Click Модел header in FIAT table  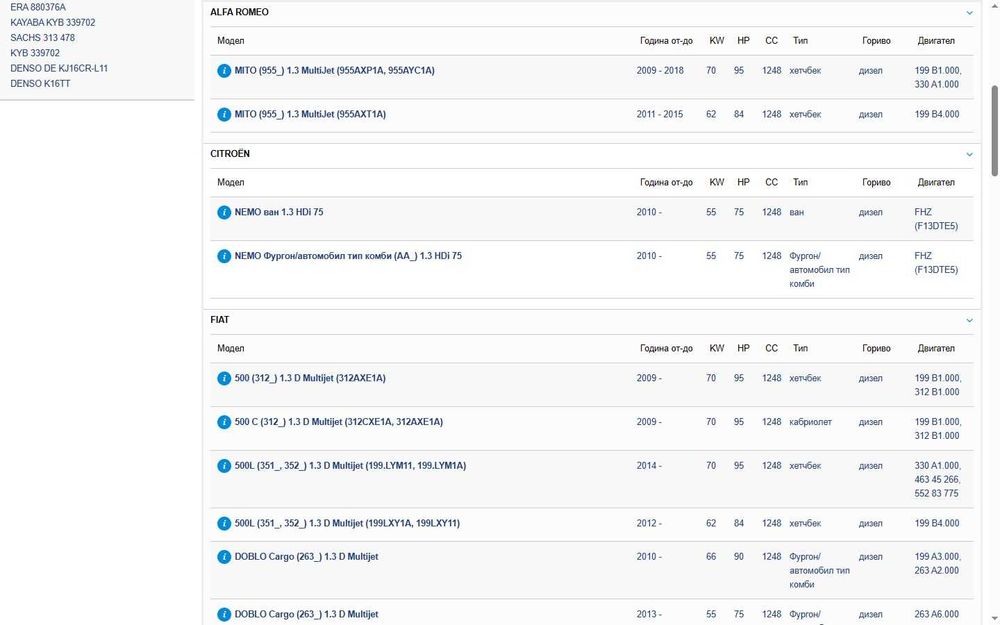coord(231,348)
